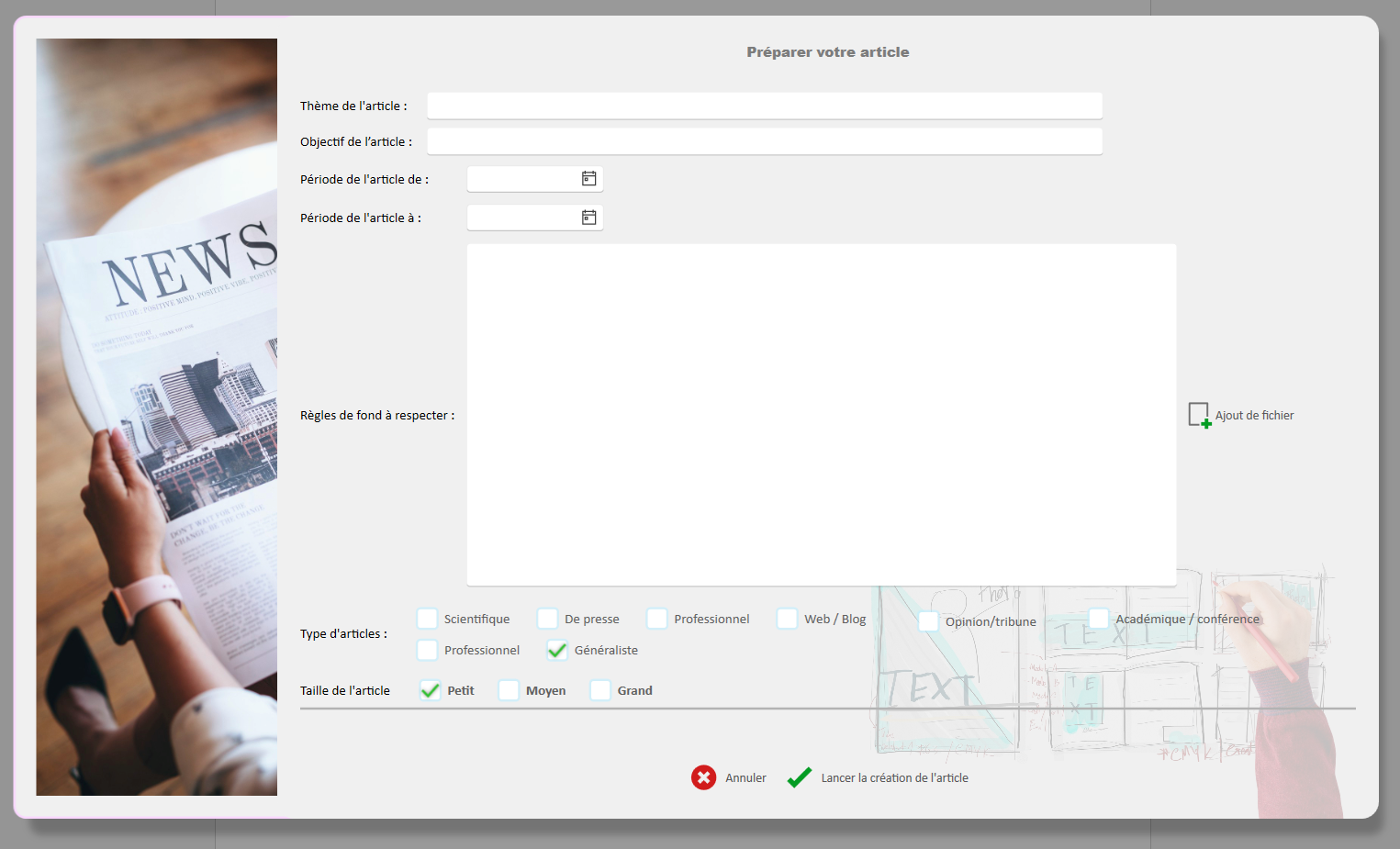
Task: Select the Moyen article size
Action: coord(509,690)
